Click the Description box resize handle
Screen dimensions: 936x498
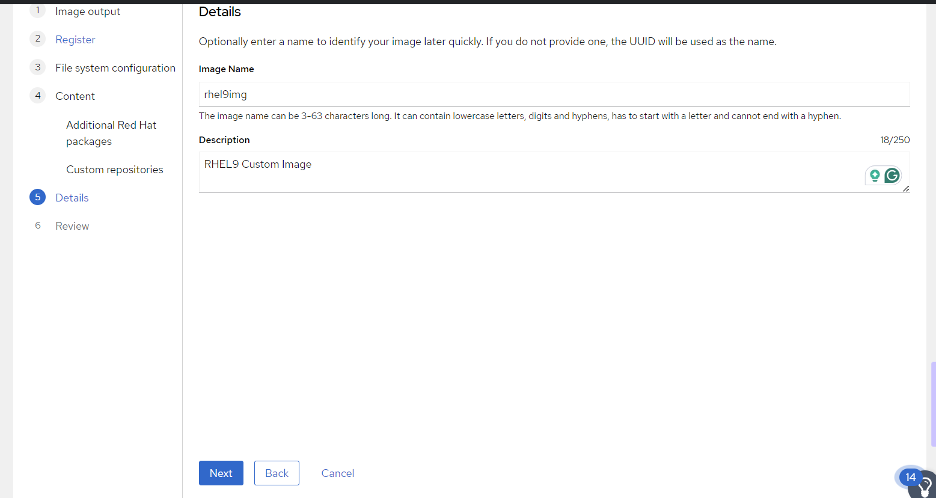906,189
